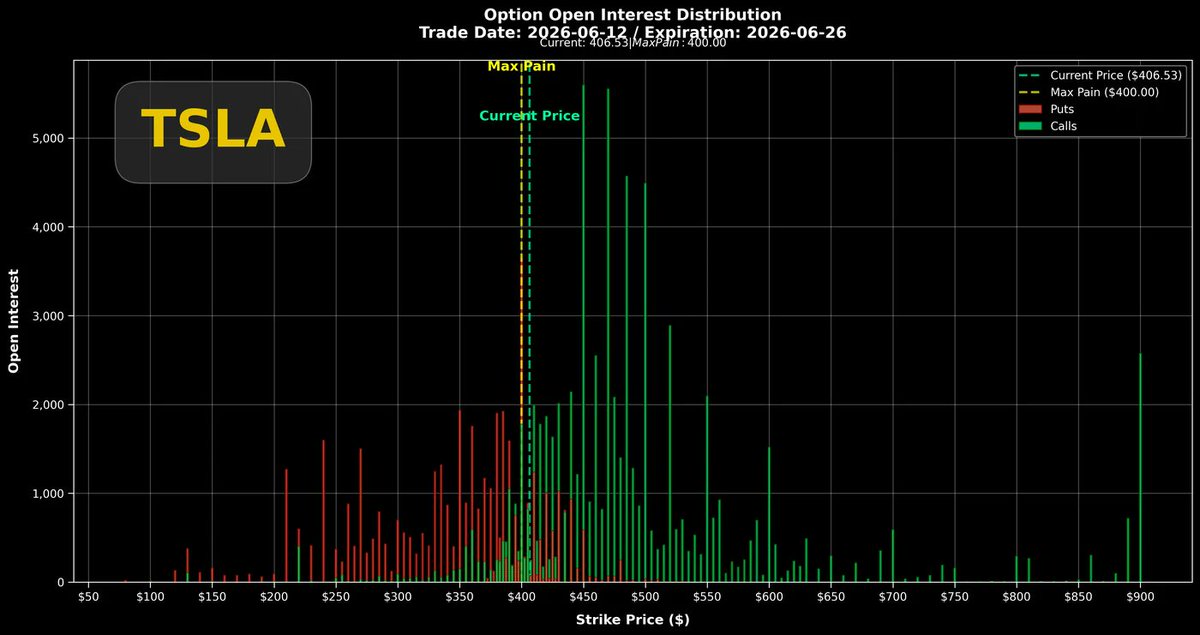Image resolution: width=1200 pixels, height=635 pixels.
Task: Click the $800 strike tick label
Action: click(1017, 597)
